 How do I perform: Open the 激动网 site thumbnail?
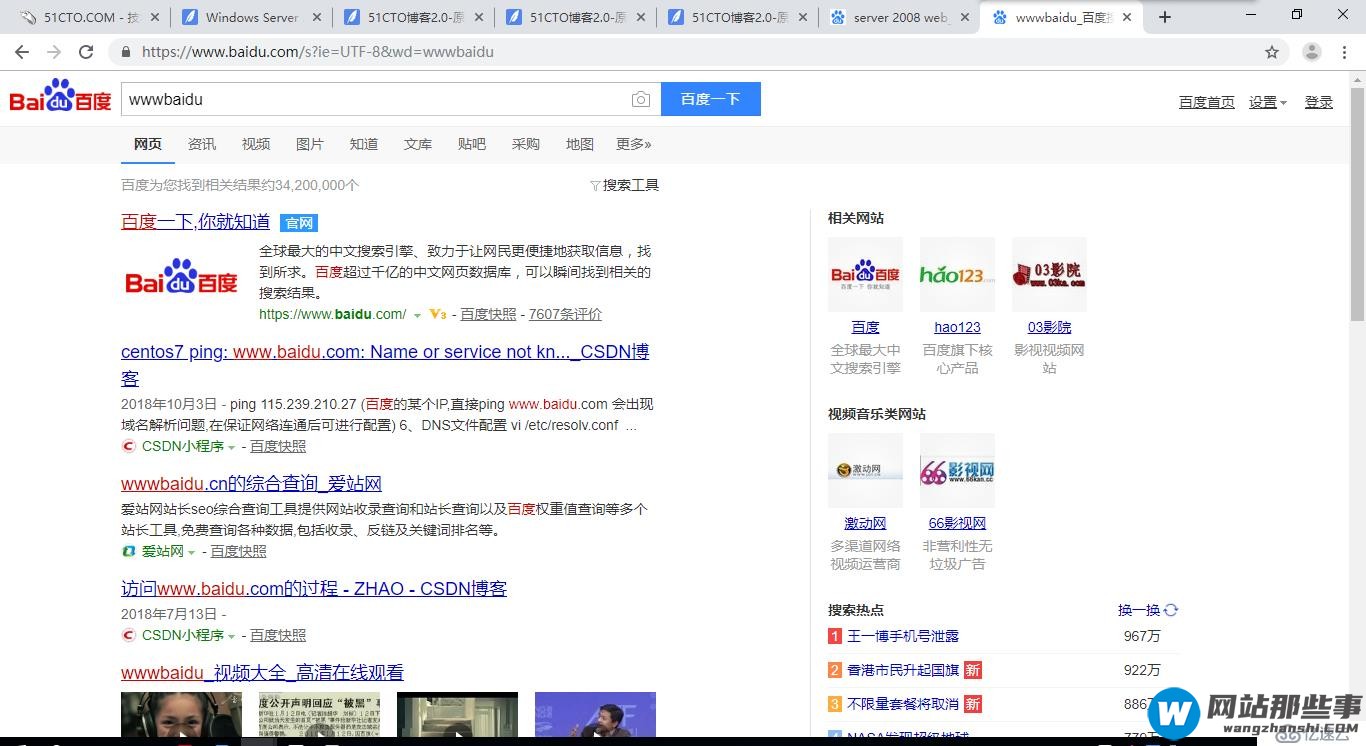tap(865, 470)
